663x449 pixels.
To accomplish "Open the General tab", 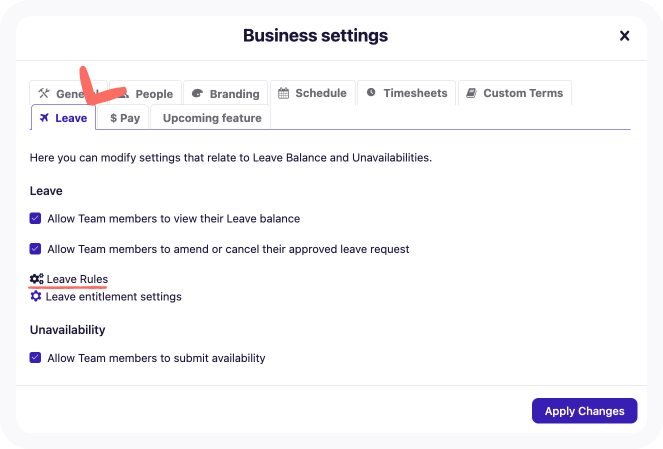I will (68, 93).
